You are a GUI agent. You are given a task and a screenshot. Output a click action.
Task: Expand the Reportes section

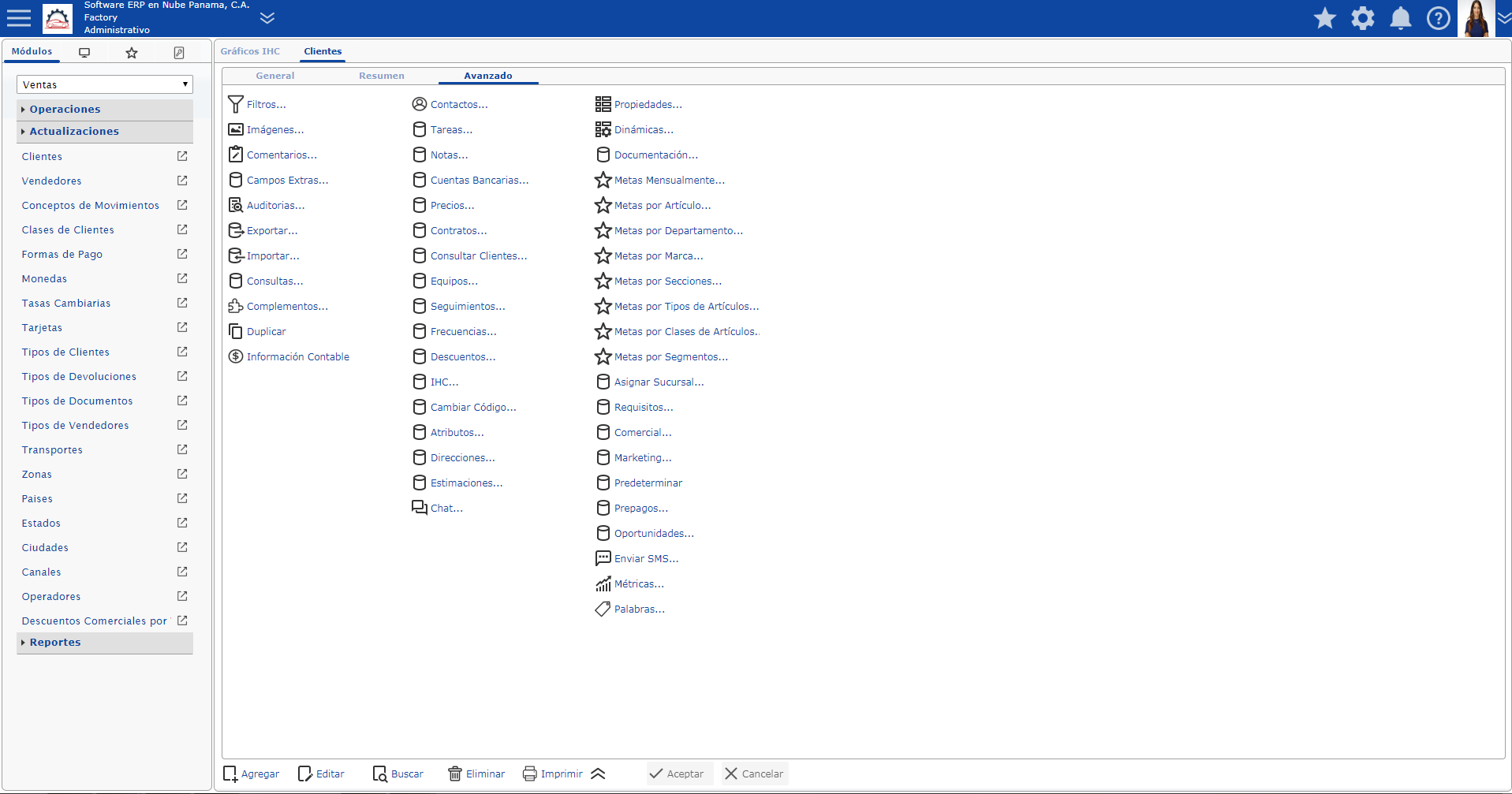(105, 643)
